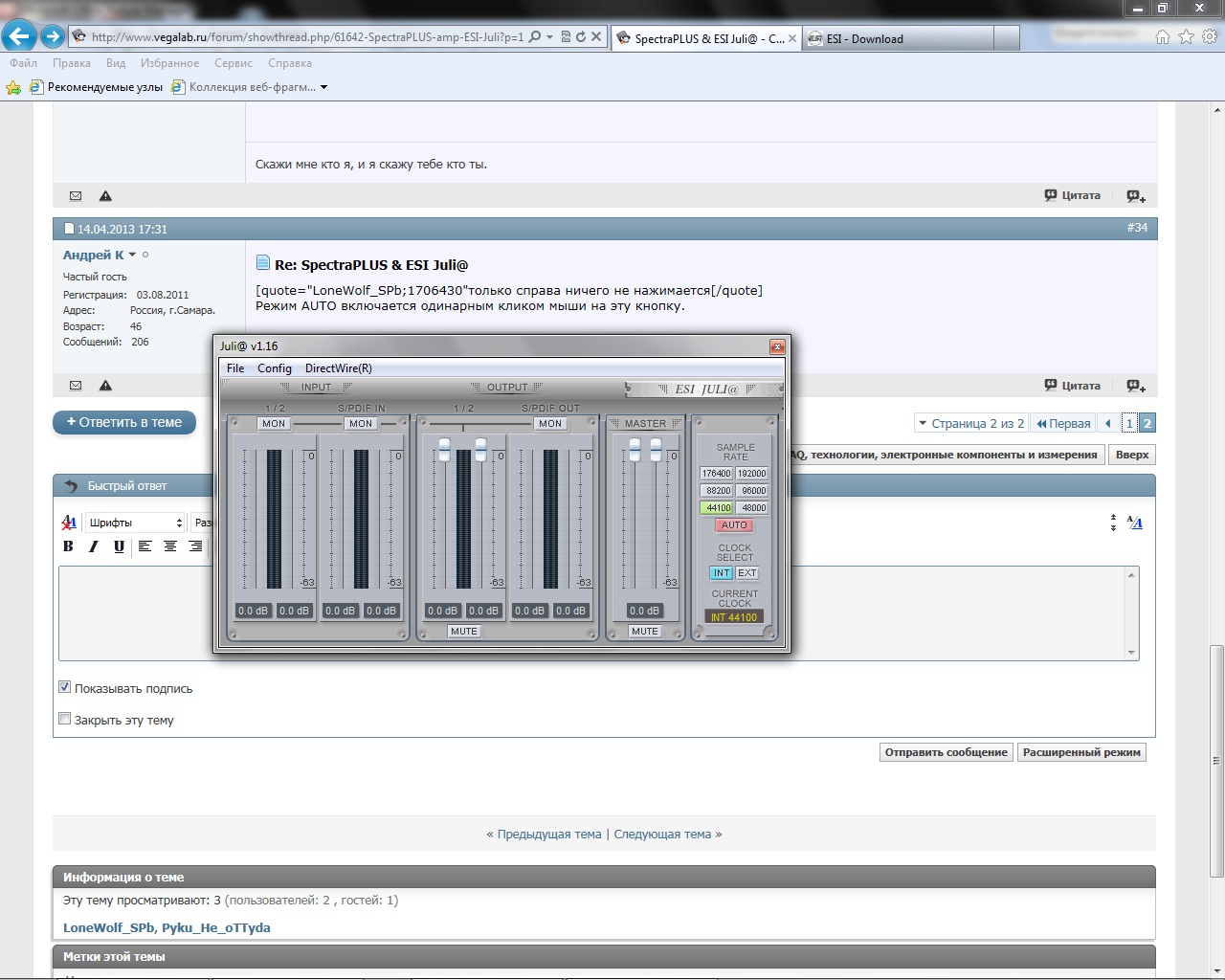Click the warning triangle icon below post #34
Screen dimensions: 1225x980
click(105, 386)
